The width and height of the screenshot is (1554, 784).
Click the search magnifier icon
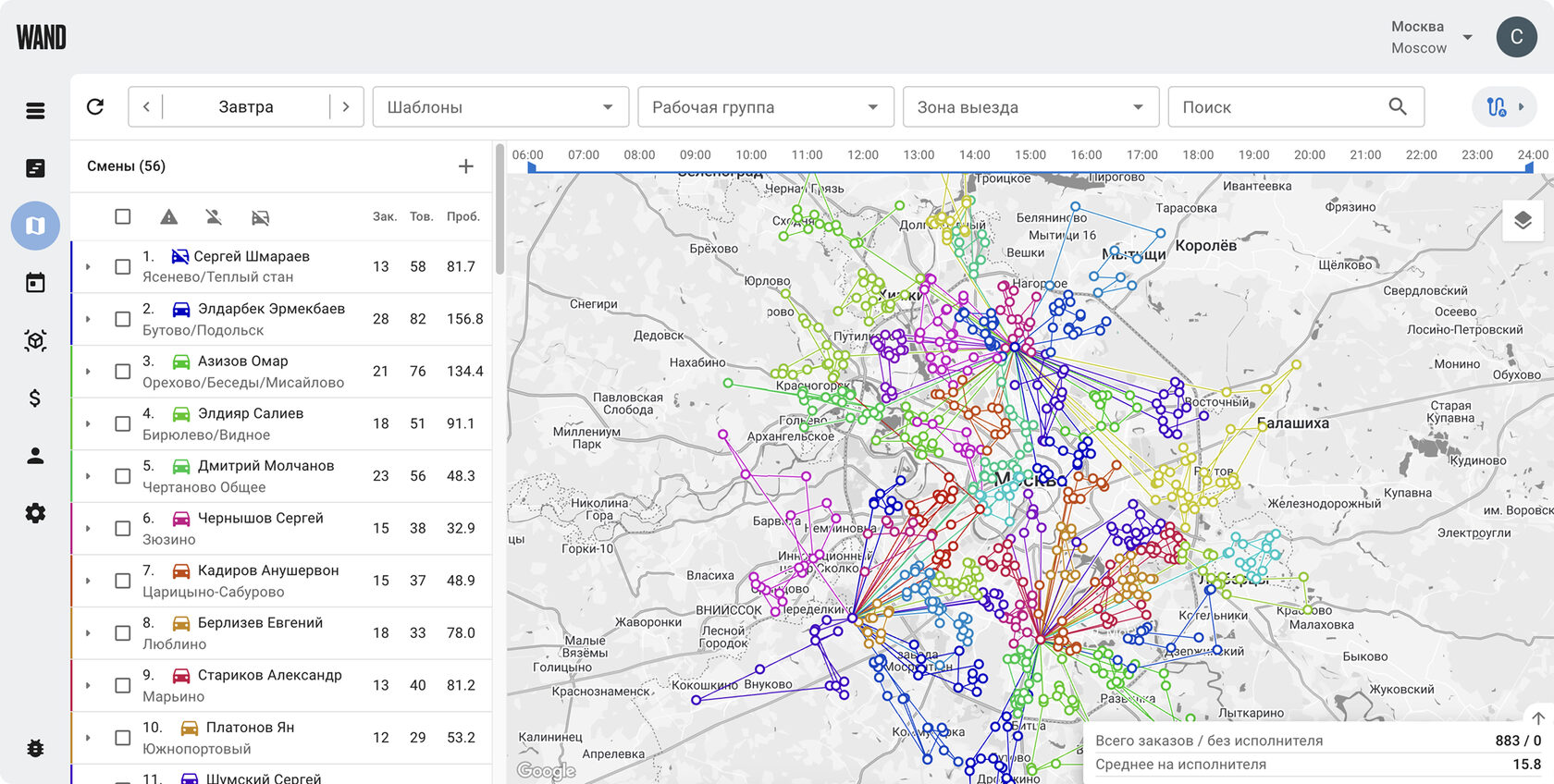coord(1398,107)
